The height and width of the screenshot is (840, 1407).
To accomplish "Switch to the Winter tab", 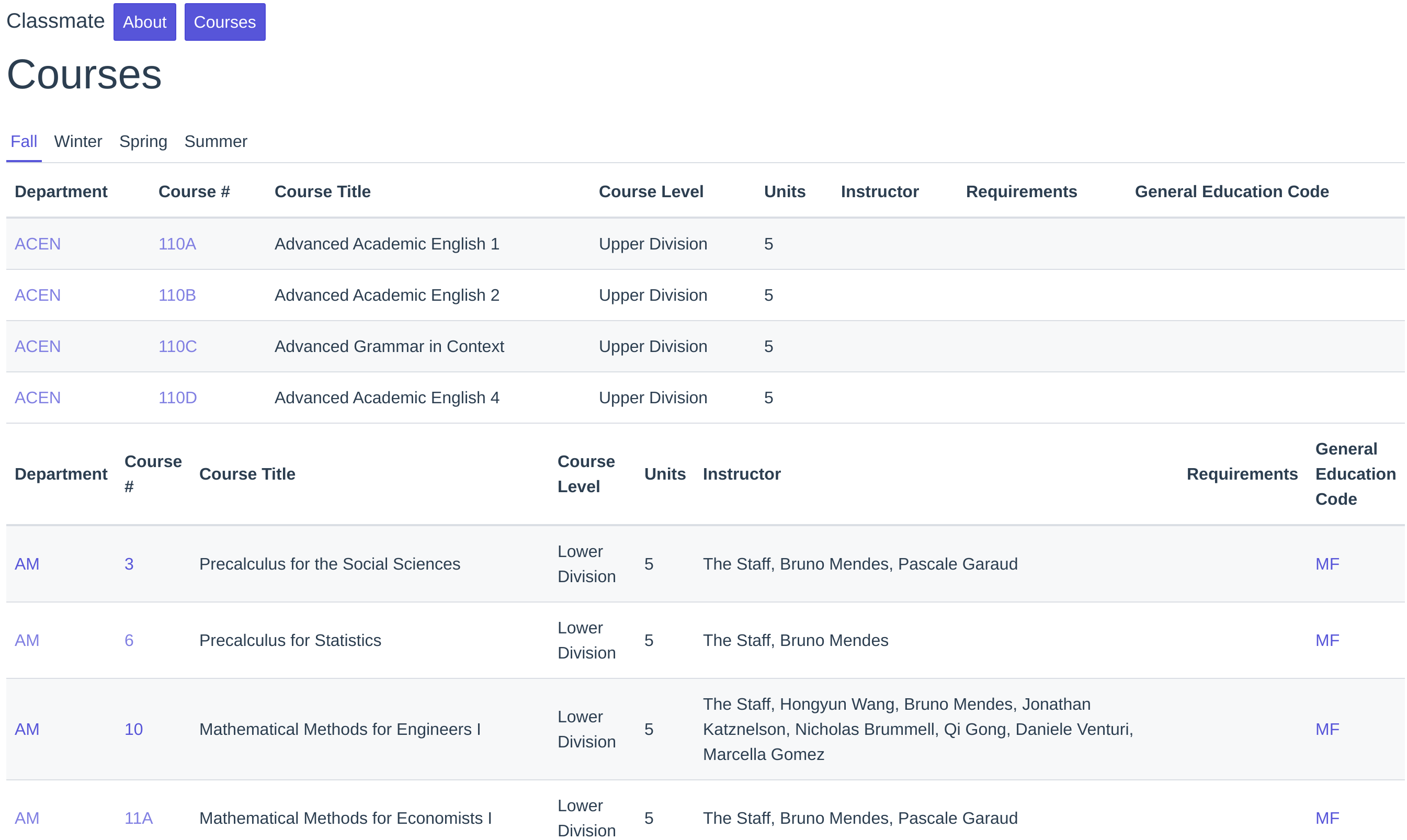I will (x=78, y=141).
